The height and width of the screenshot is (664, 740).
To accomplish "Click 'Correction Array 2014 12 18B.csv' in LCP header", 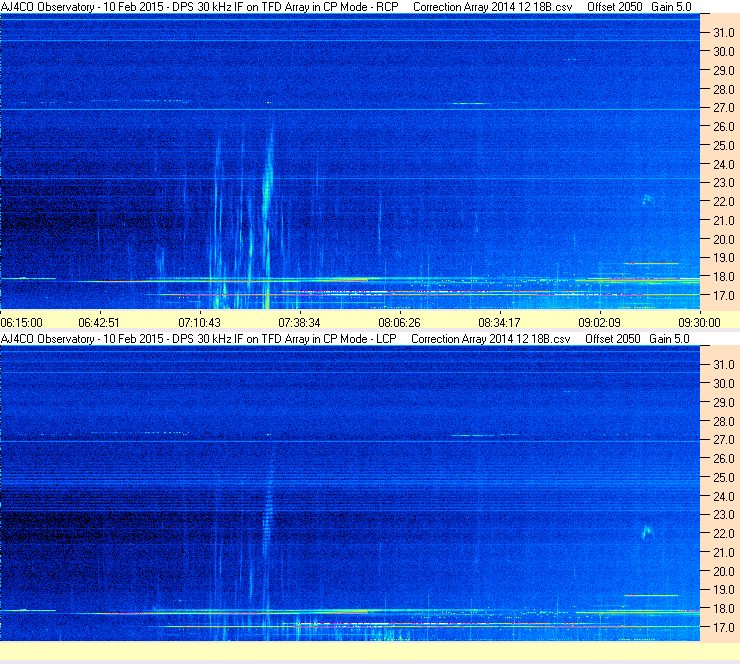I will (x=490, y=339).
